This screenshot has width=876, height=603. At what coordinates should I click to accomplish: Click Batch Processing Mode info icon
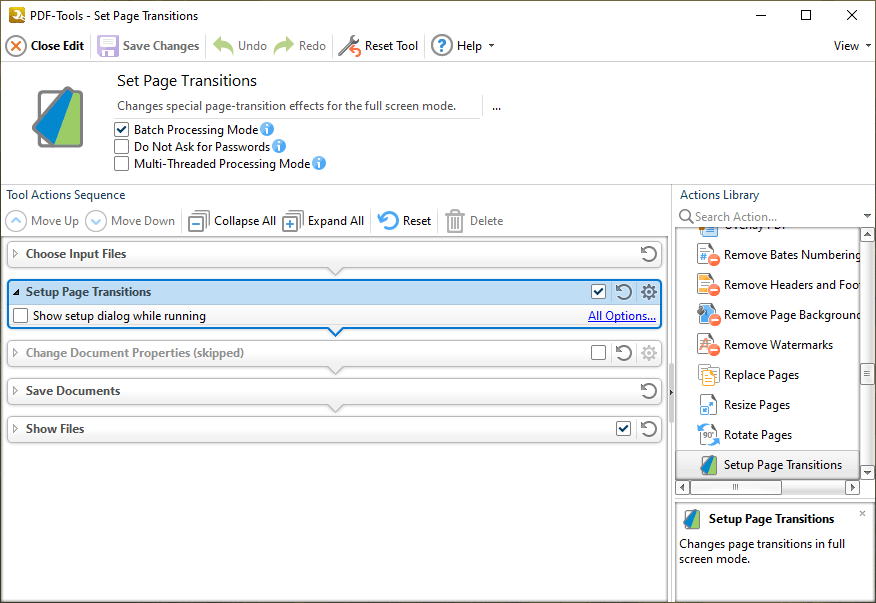tap(267, 130)
